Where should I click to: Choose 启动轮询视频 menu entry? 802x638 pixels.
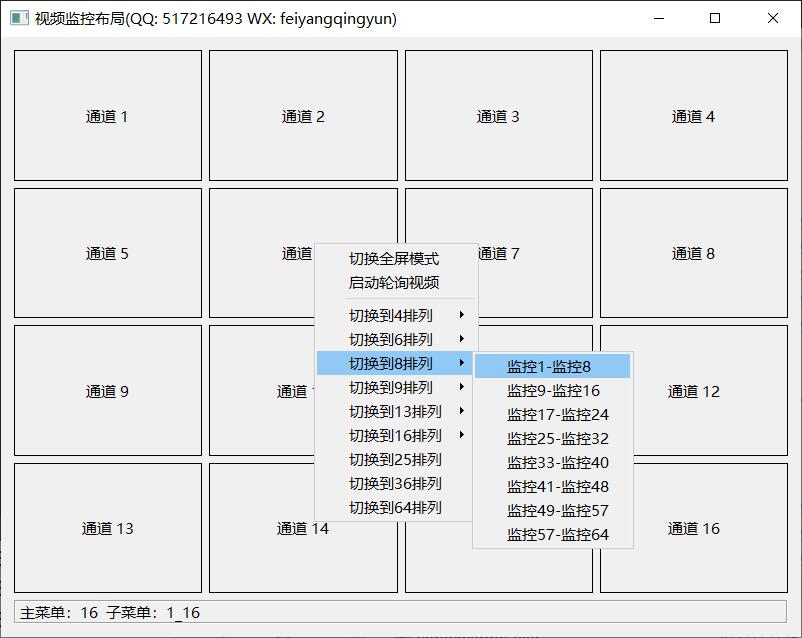tap(393, 283)
